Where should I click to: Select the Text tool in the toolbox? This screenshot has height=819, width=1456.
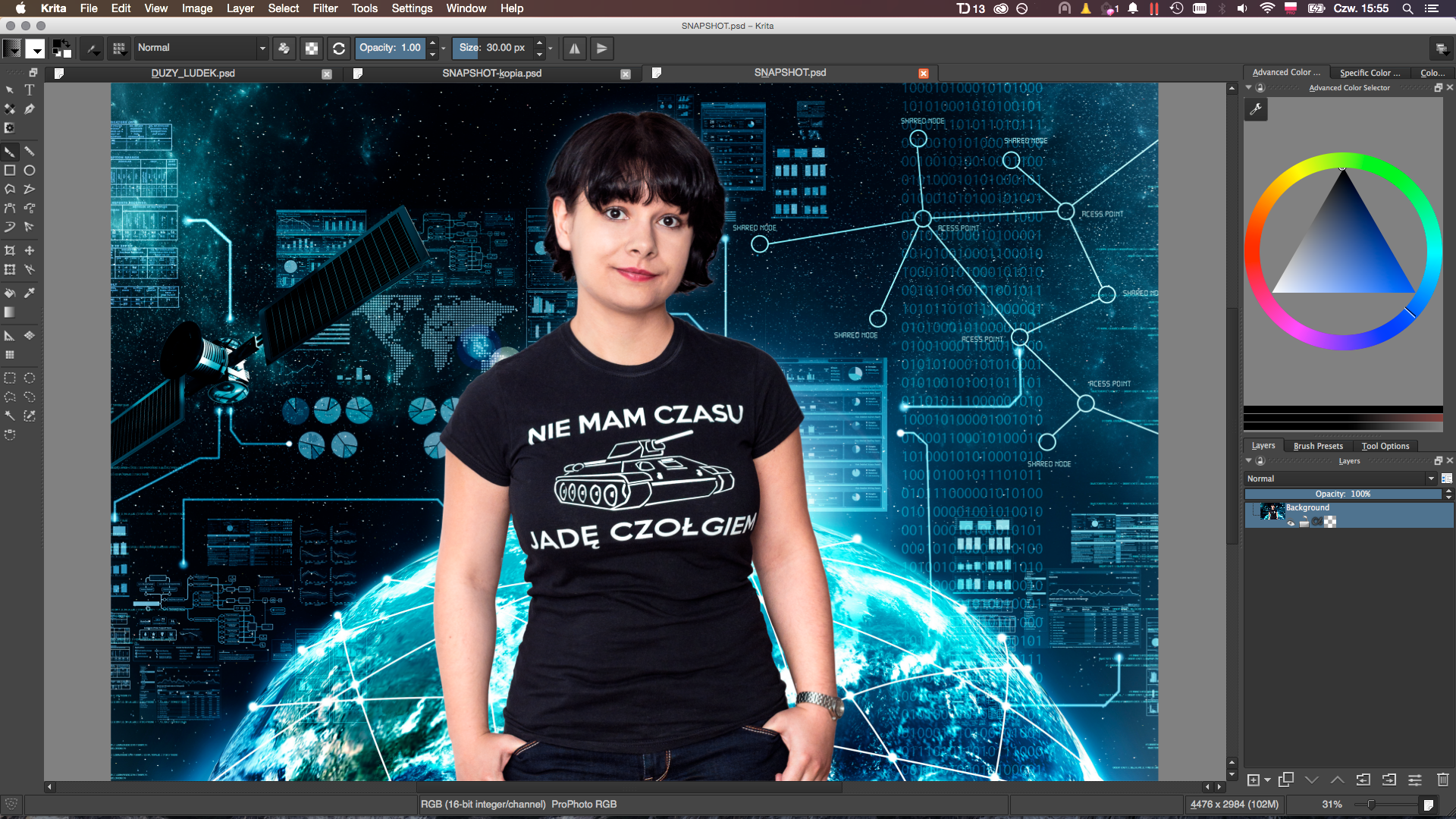[30, 89]
